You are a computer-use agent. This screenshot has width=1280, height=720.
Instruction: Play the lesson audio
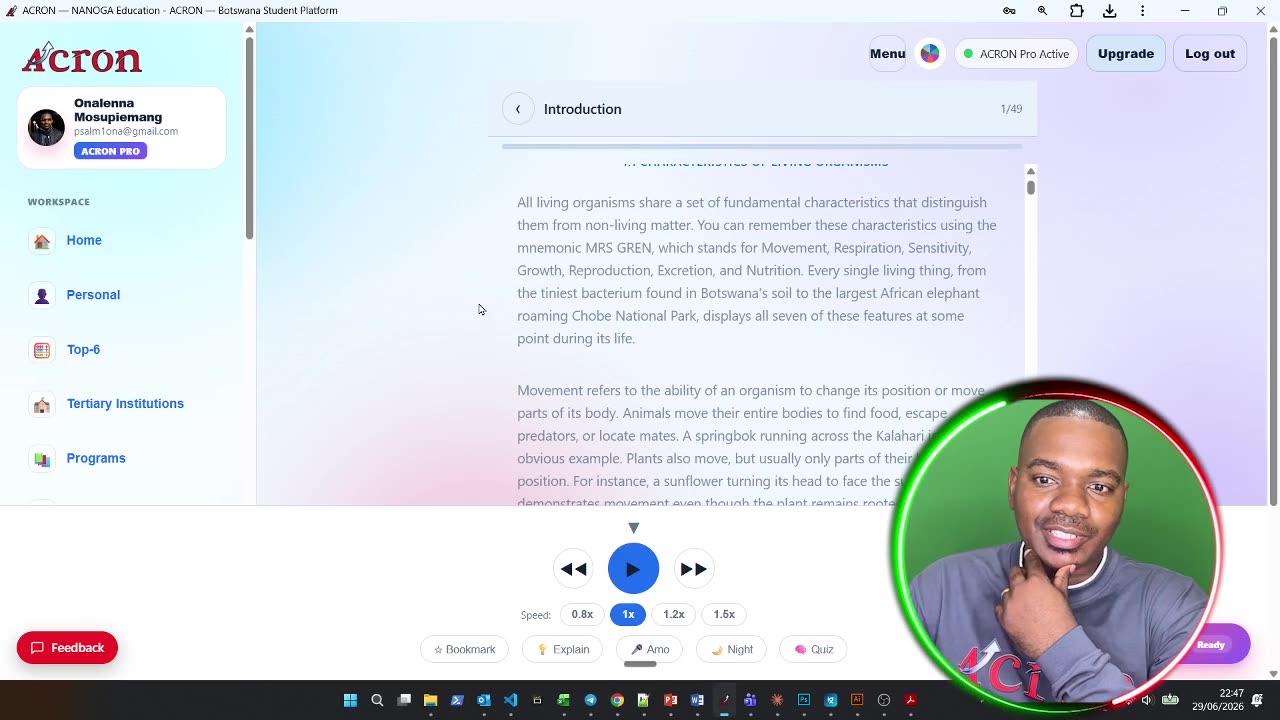[633, 569]
